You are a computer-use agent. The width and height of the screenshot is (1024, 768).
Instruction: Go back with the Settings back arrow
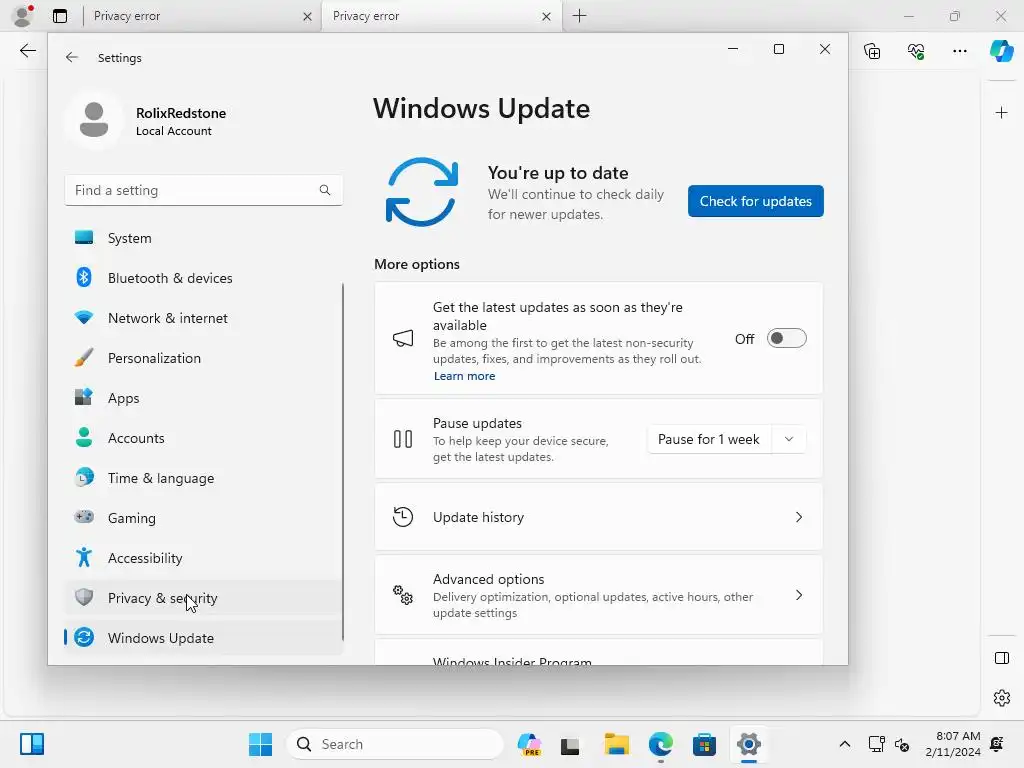click(x=72, y=57)
